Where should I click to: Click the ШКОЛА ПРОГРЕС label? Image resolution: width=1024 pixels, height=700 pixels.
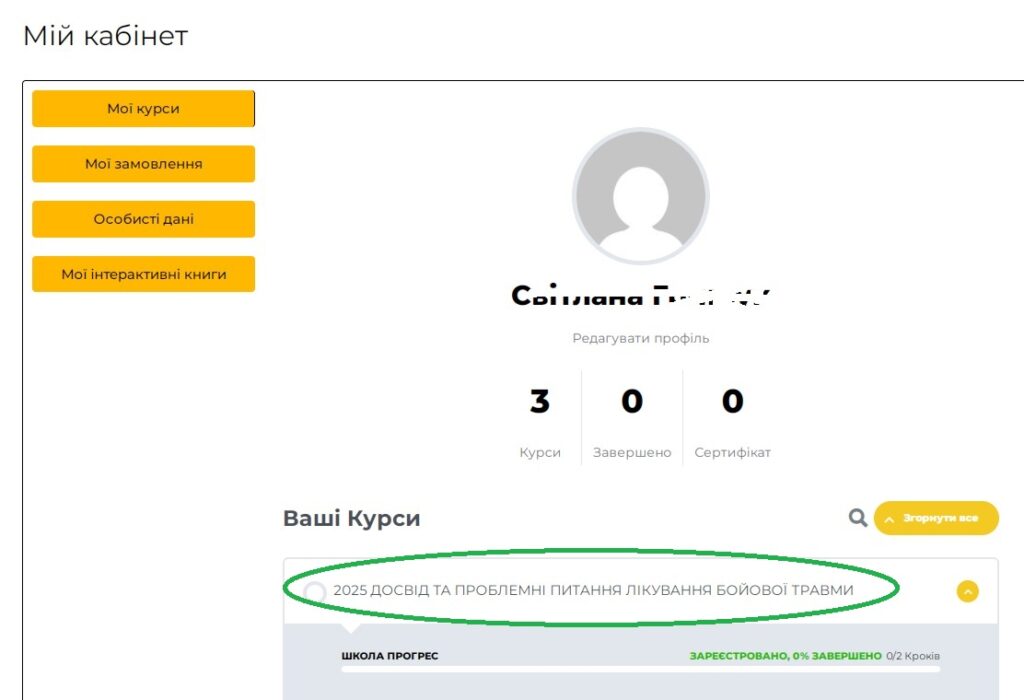pos(390,656)
